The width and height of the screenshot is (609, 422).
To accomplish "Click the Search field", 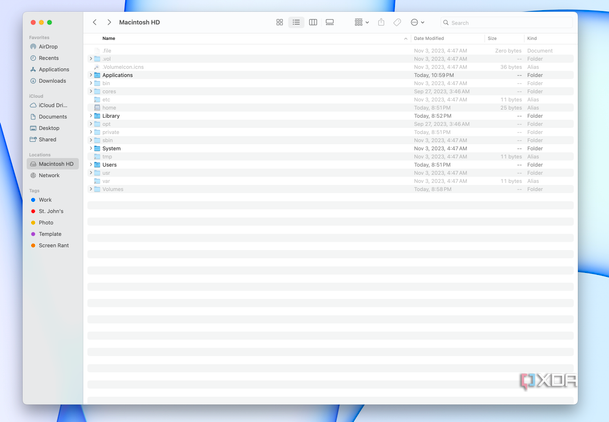I will pyautogui.click(x=506, y=23).
